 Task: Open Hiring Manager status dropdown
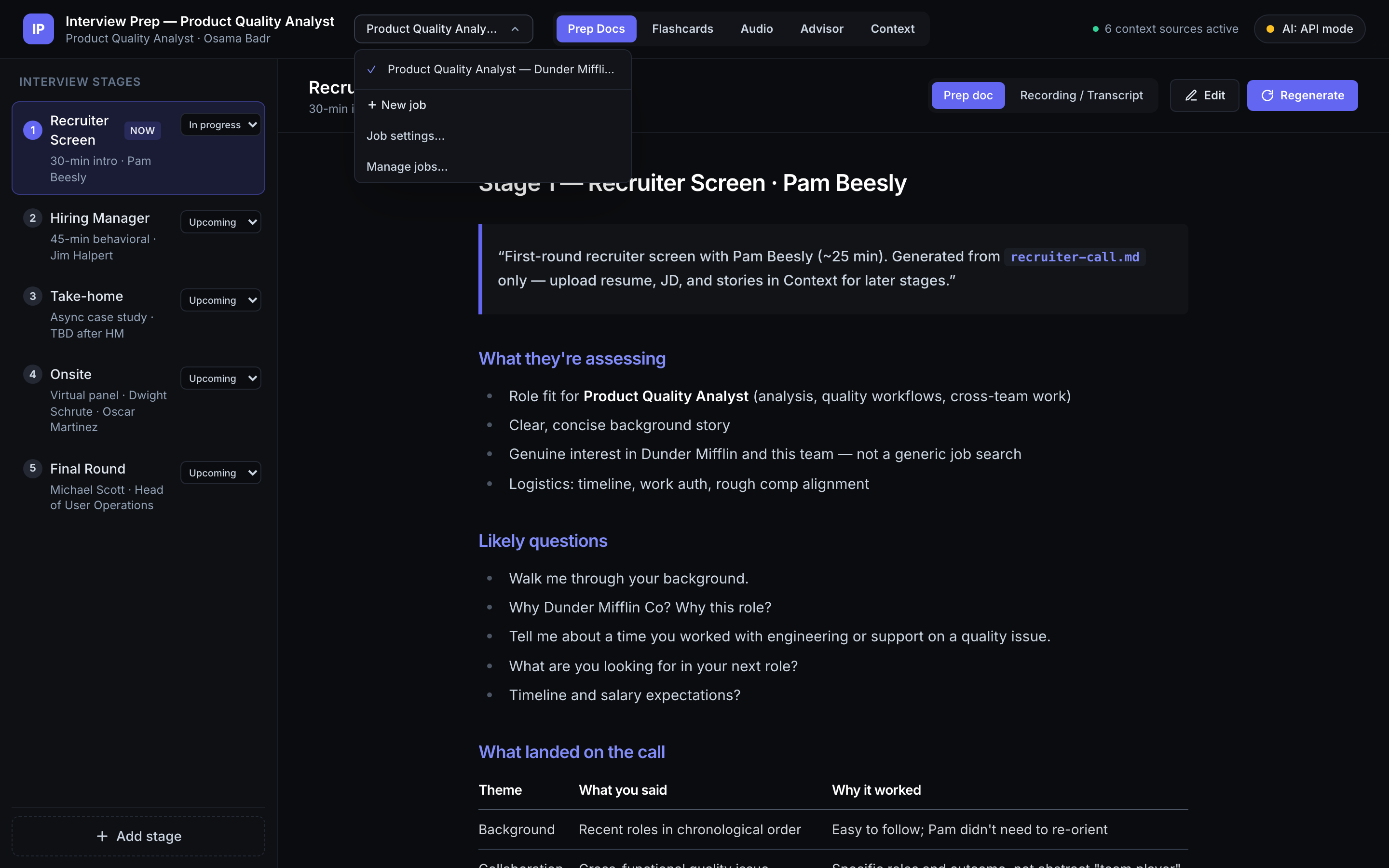tap(220, 222)
